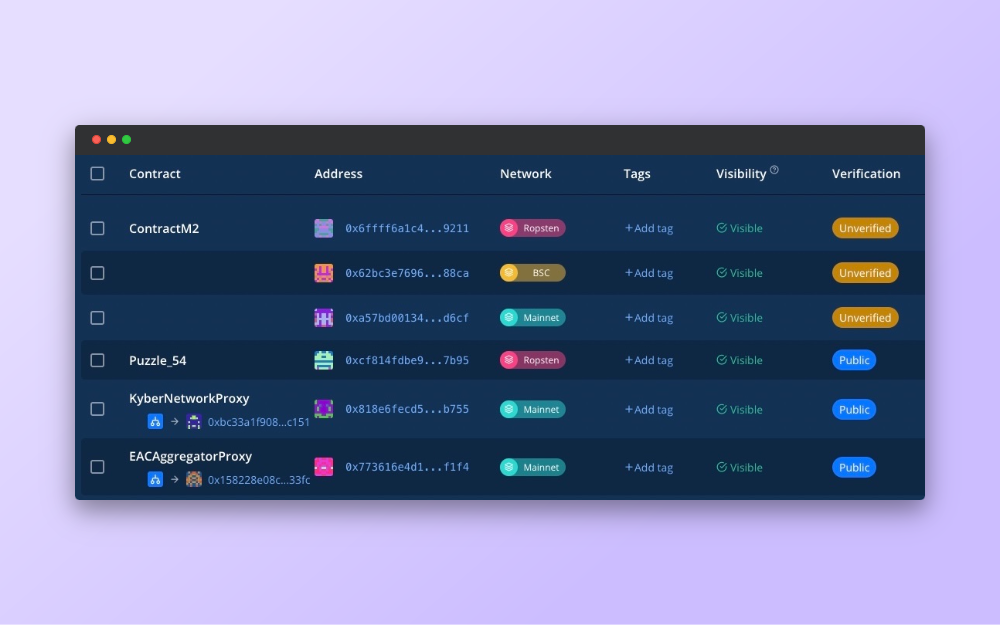
Task: Click the identicon beside 0x158228e08c...33fc
Action: coord(194,479)
